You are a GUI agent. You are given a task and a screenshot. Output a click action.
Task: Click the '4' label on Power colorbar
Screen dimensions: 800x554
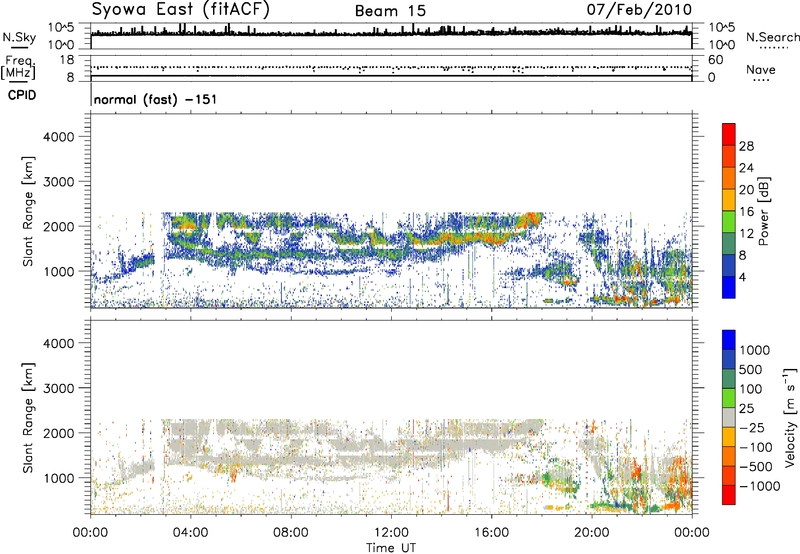(x=742, y=278)
